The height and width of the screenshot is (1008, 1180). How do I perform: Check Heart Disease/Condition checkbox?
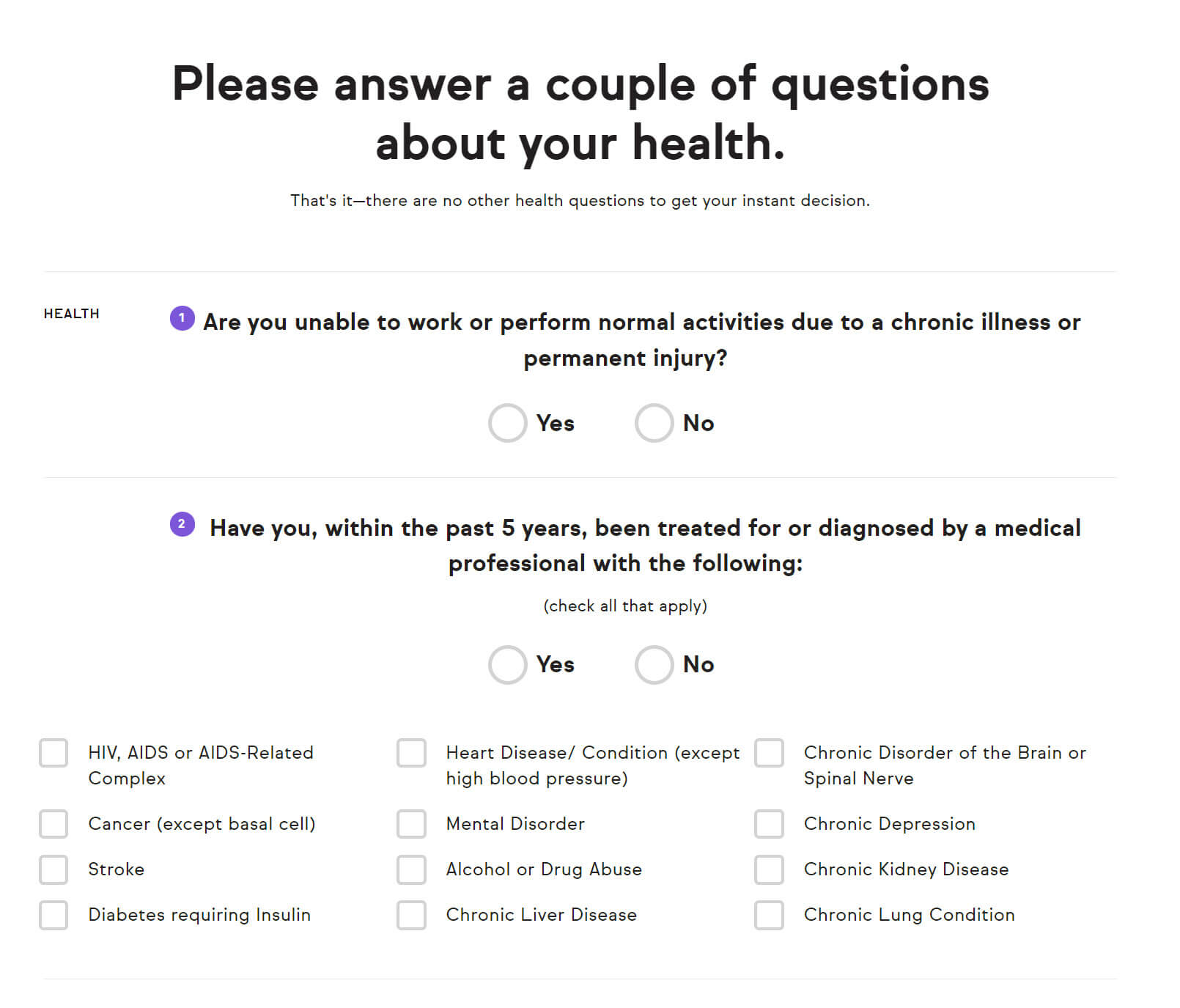click(x=411, y=753)
